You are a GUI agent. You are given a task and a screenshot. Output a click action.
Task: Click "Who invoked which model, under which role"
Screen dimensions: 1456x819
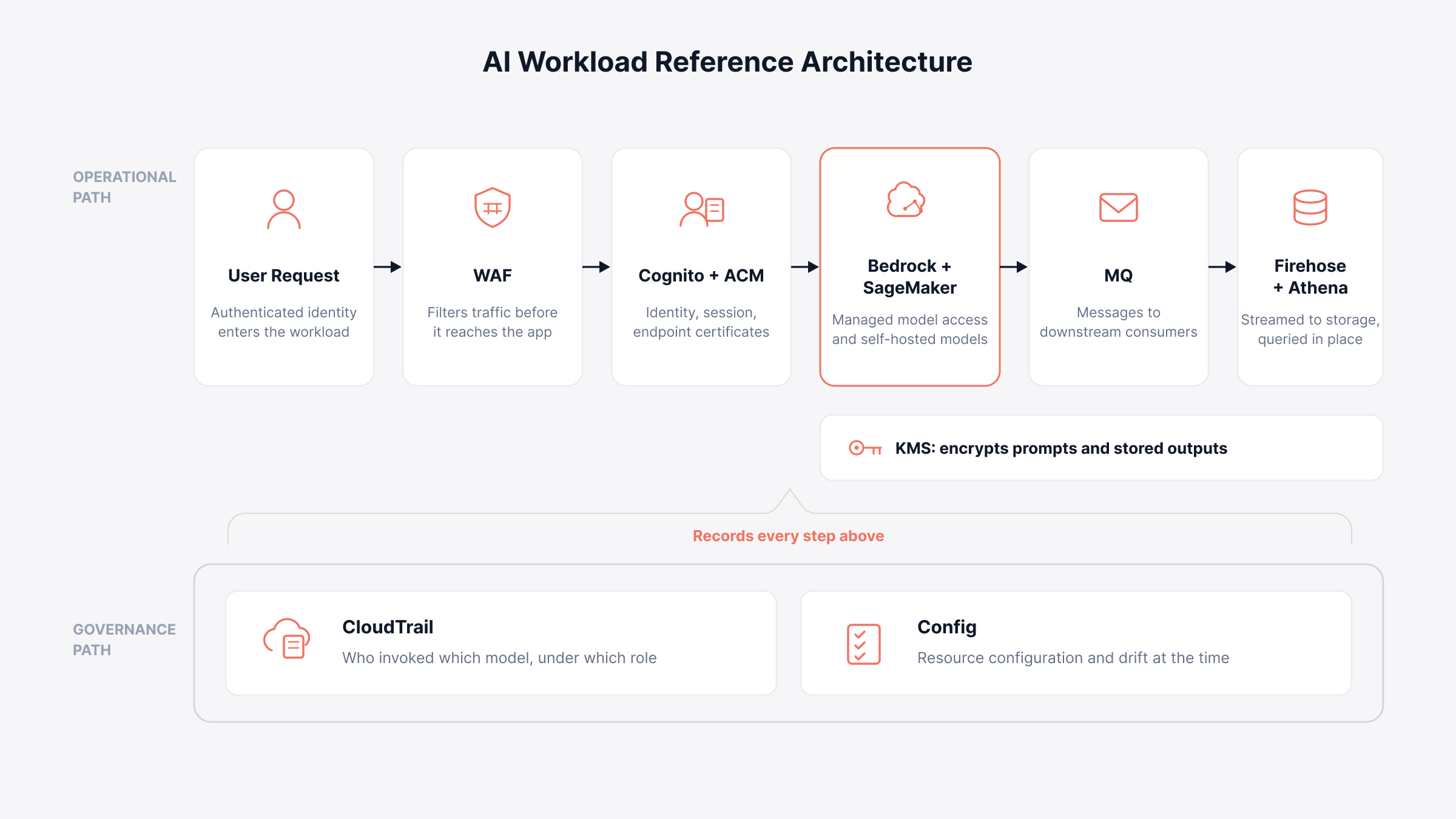click(x=499, y=658)
